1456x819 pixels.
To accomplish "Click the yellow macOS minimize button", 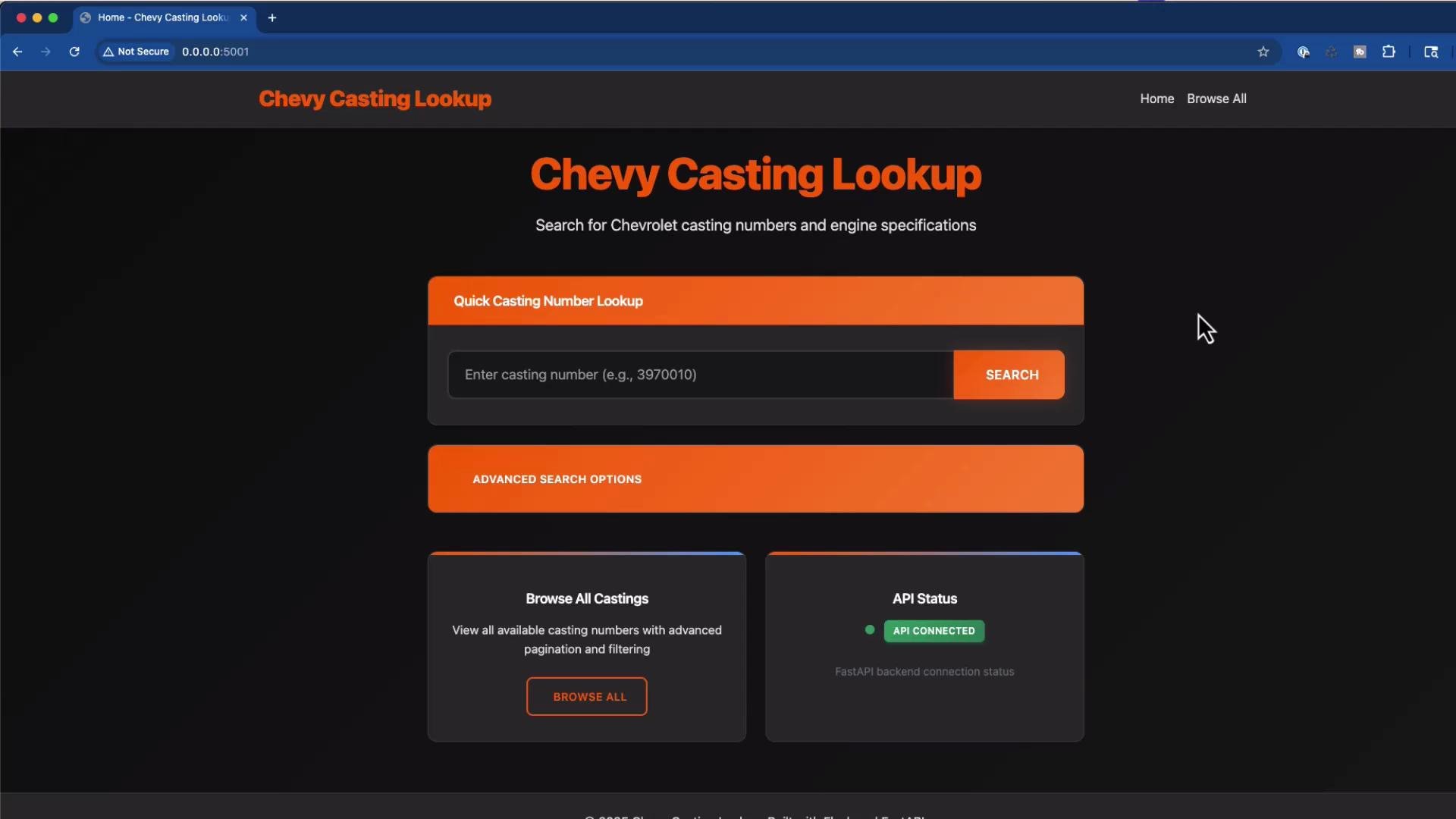I will [37, 17].
